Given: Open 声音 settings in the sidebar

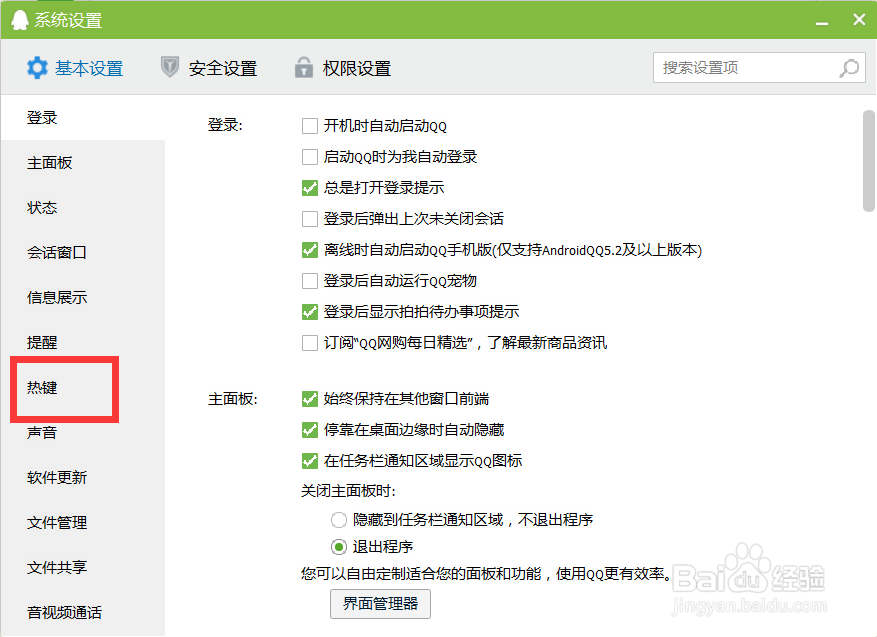Looking at the screenshot, I should [83, 432].
